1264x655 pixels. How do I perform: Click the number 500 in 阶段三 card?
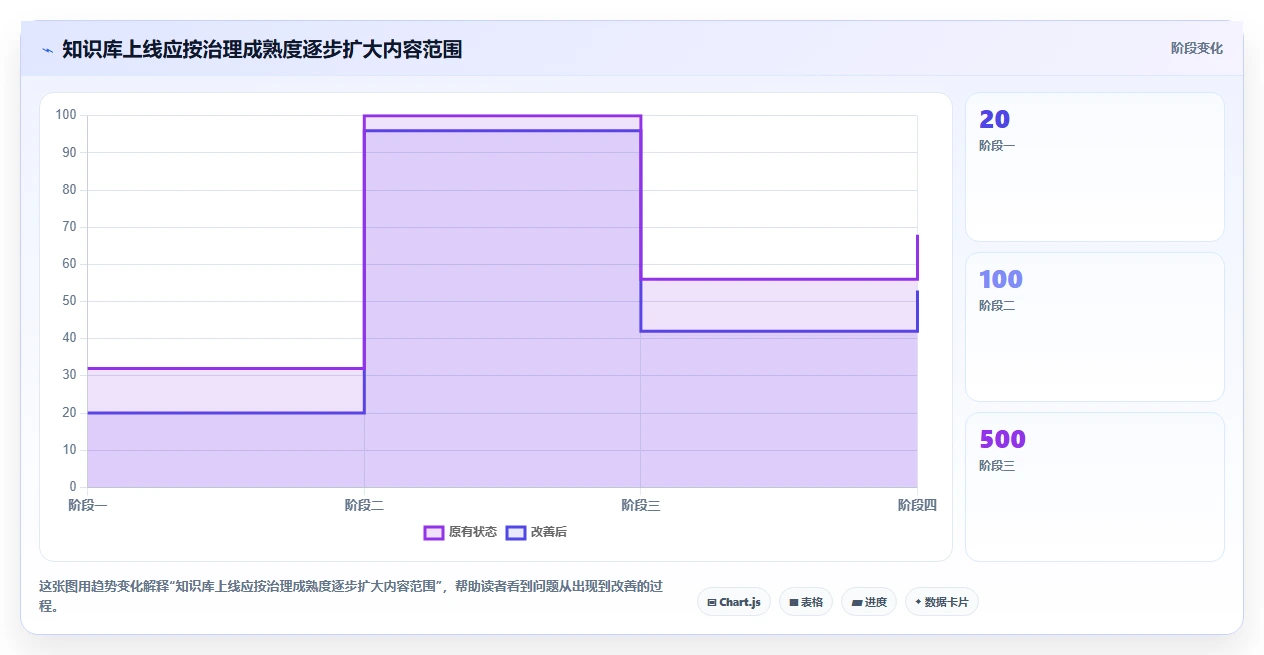(1003, 440)
